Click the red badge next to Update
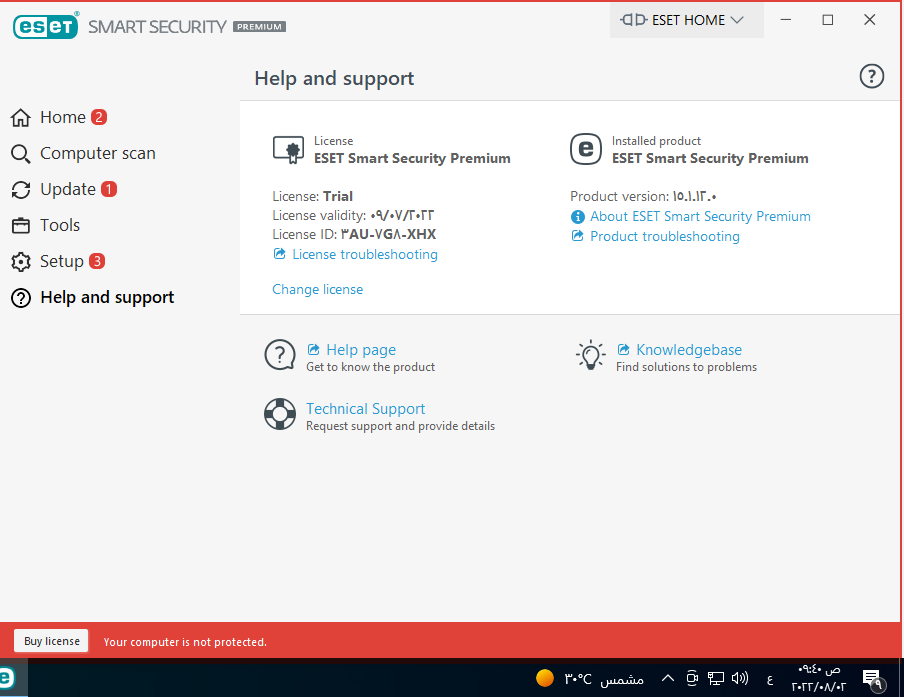The image size is (904, 697). coord(109,189)
